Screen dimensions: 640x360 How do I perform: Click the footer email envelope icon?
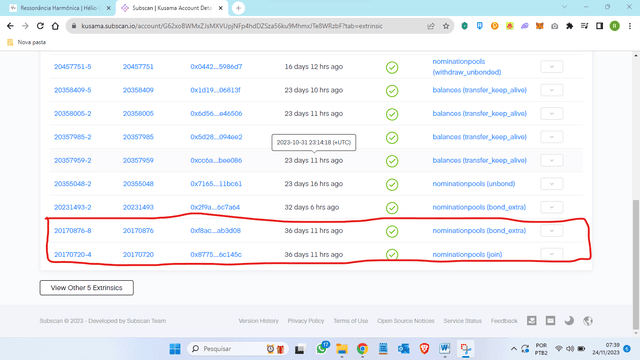[x=531, y=321]
